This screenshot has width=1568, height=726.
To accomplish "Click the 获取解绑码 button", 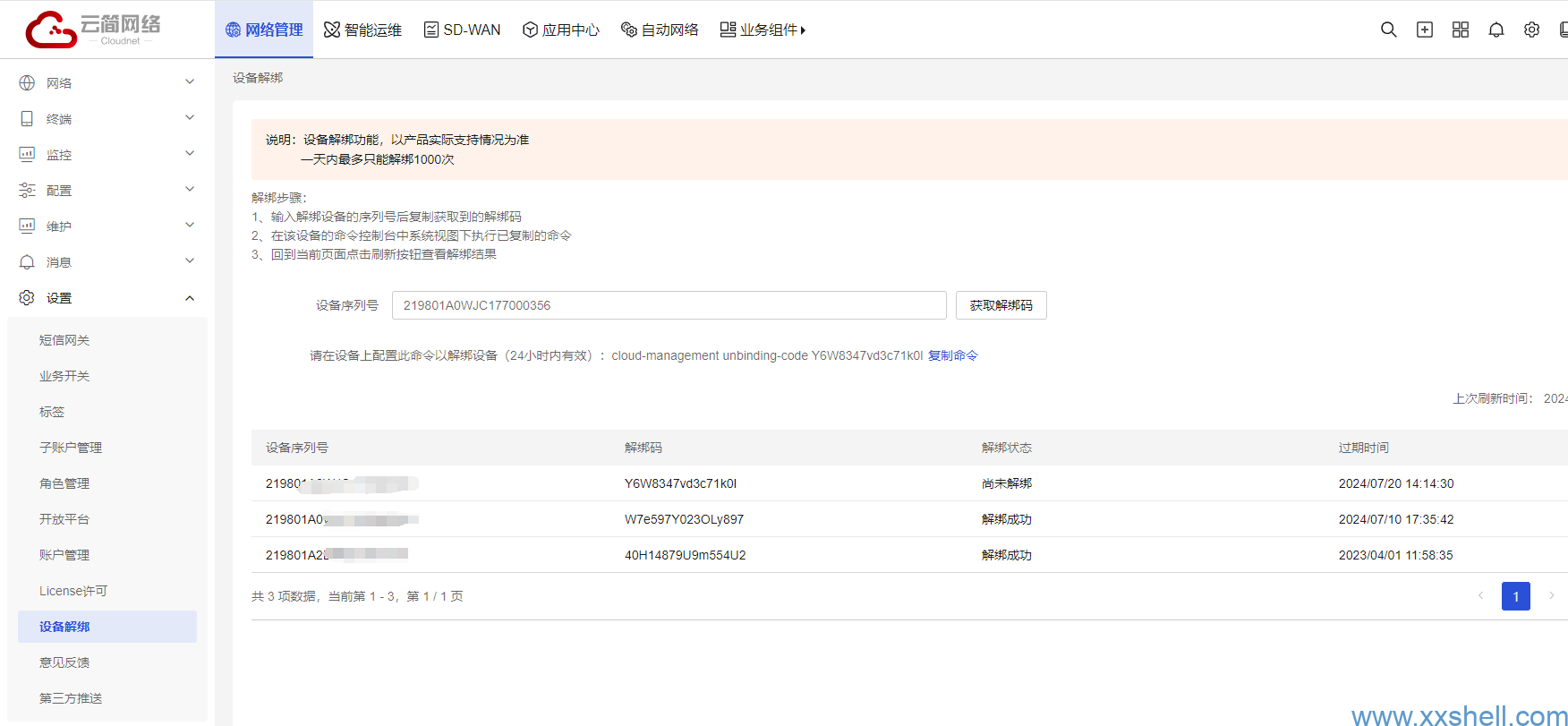I will click(1001, 305).
